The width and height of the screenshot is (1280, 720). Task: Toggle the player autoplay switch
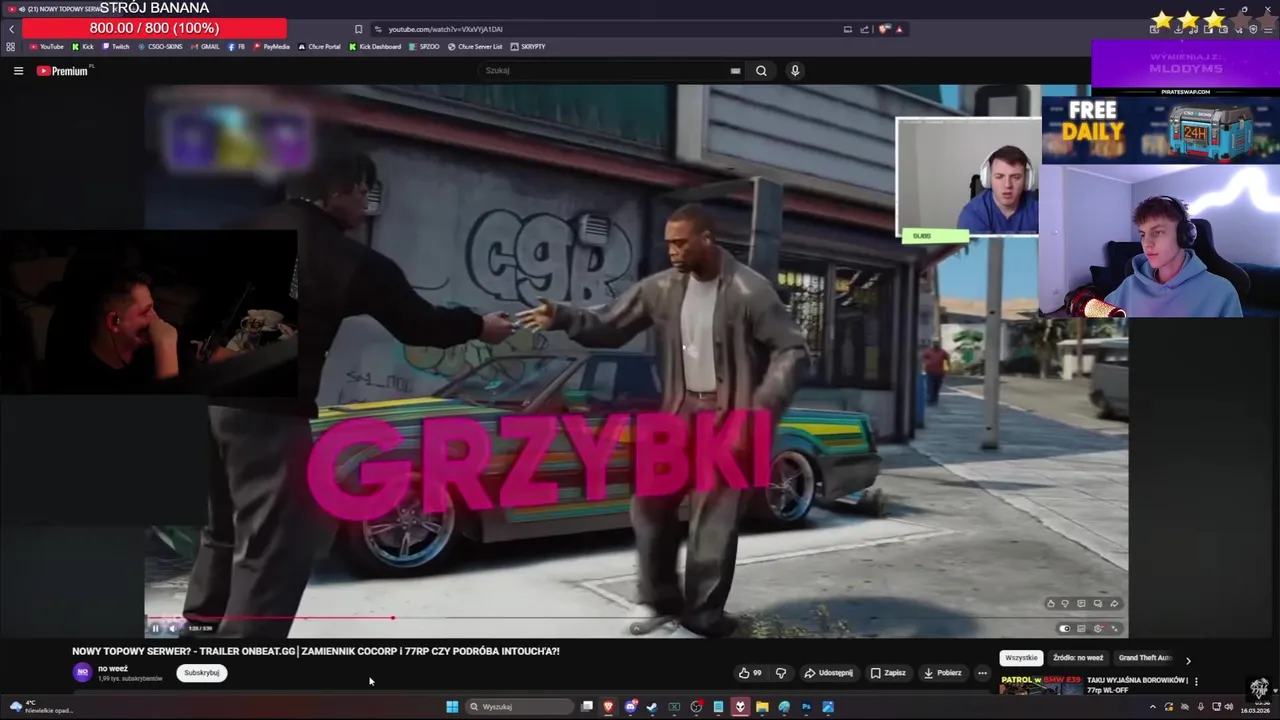1065,629
